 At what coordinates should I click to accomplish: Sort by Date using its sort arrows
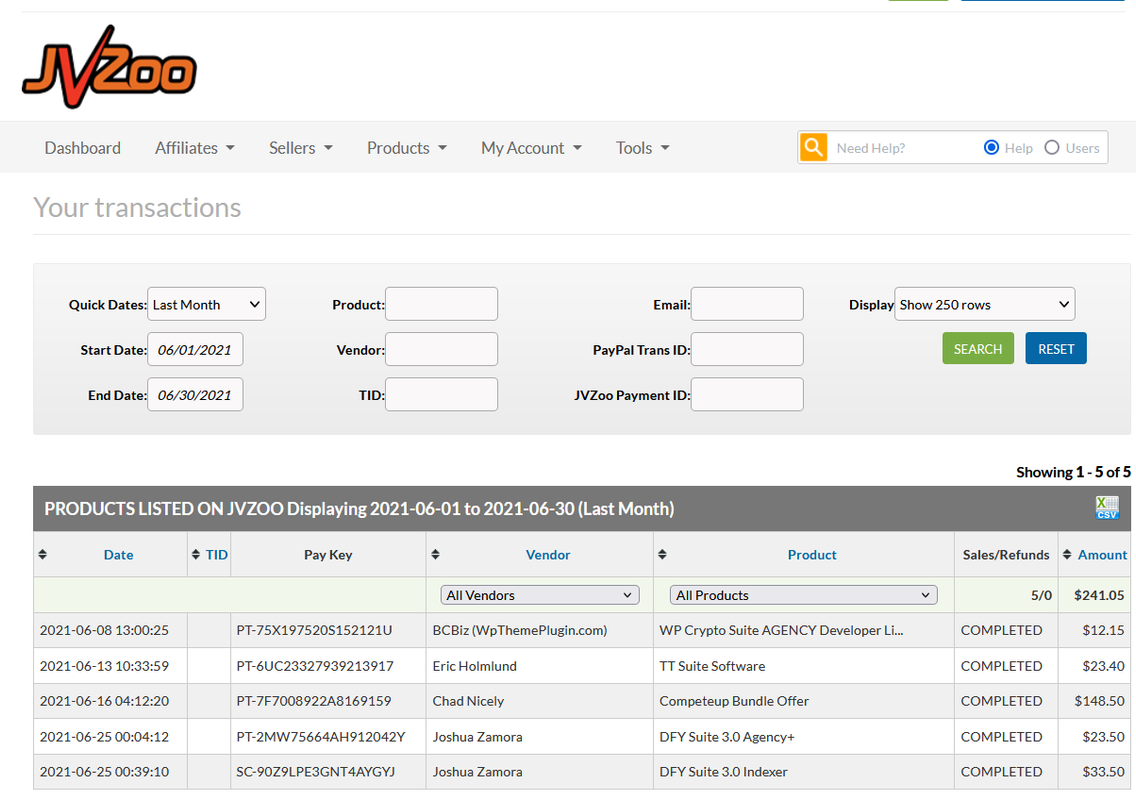tap(43, 554)
